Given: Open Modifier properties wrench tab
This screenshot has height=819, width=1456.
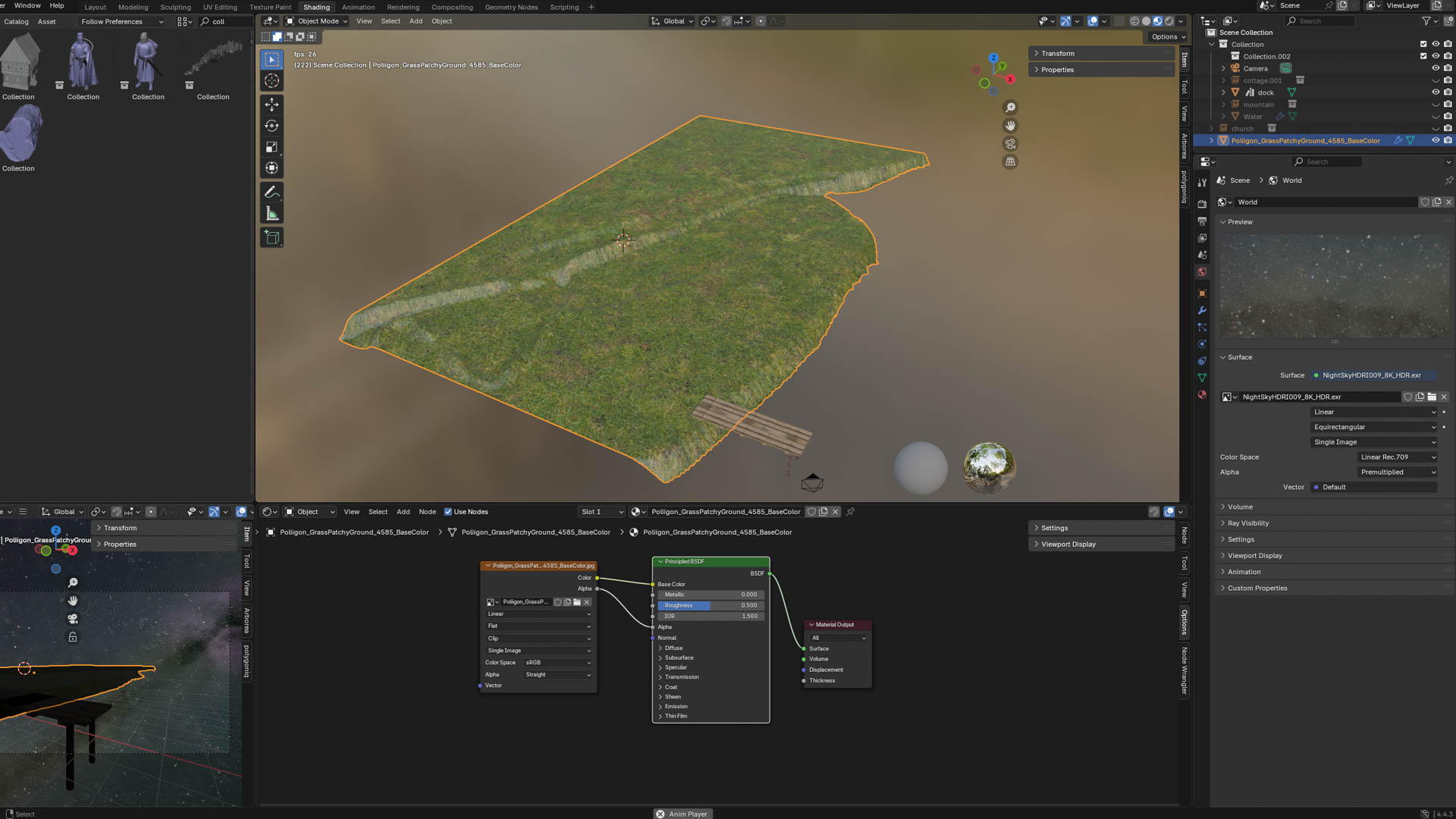Looking at the screenshot, I should 1202,311.
